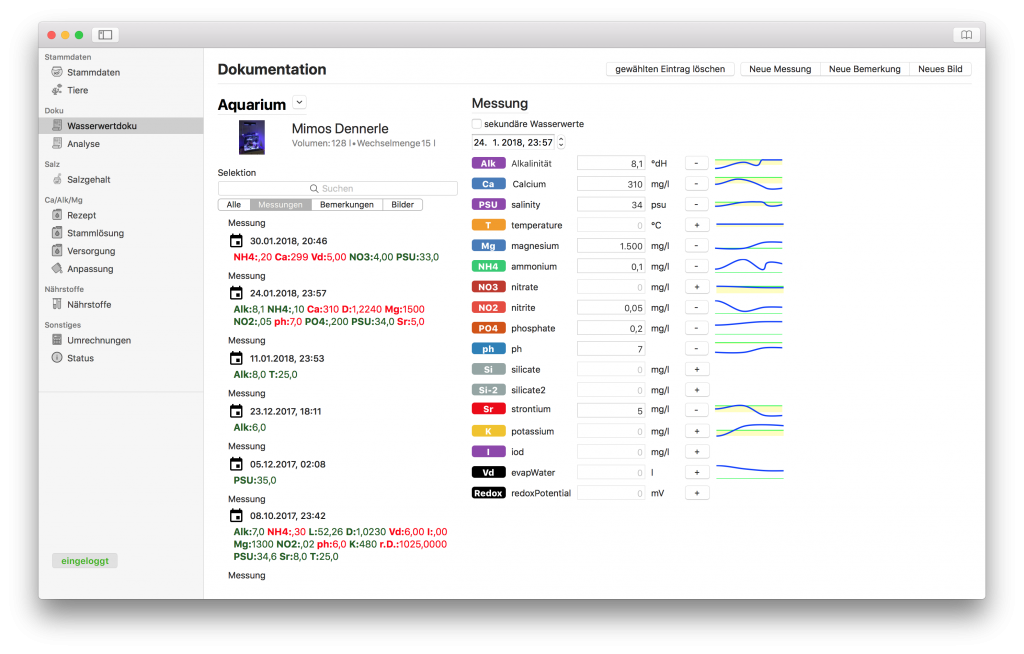Click the ammonium trend chart
The width and height of the screenshot is (1024, 654).
point(748,266)
